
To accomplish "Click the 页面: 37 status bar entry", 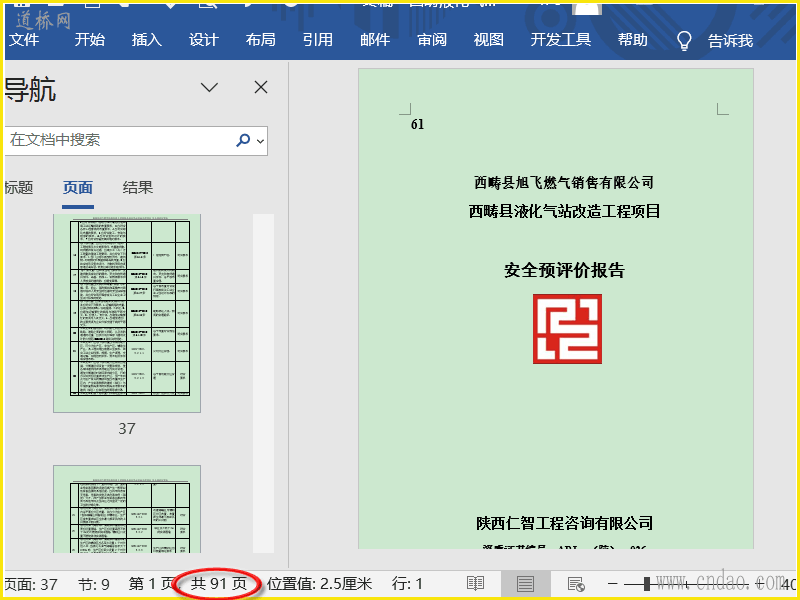I will coord(31,584).
